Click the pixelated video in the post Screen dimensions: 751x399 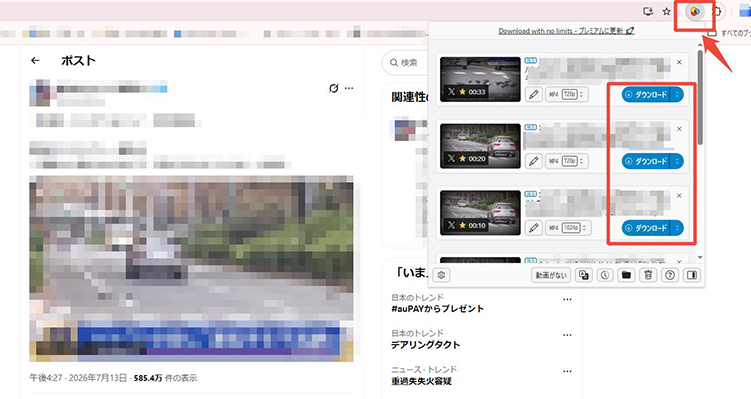click(x=192, y=269)
